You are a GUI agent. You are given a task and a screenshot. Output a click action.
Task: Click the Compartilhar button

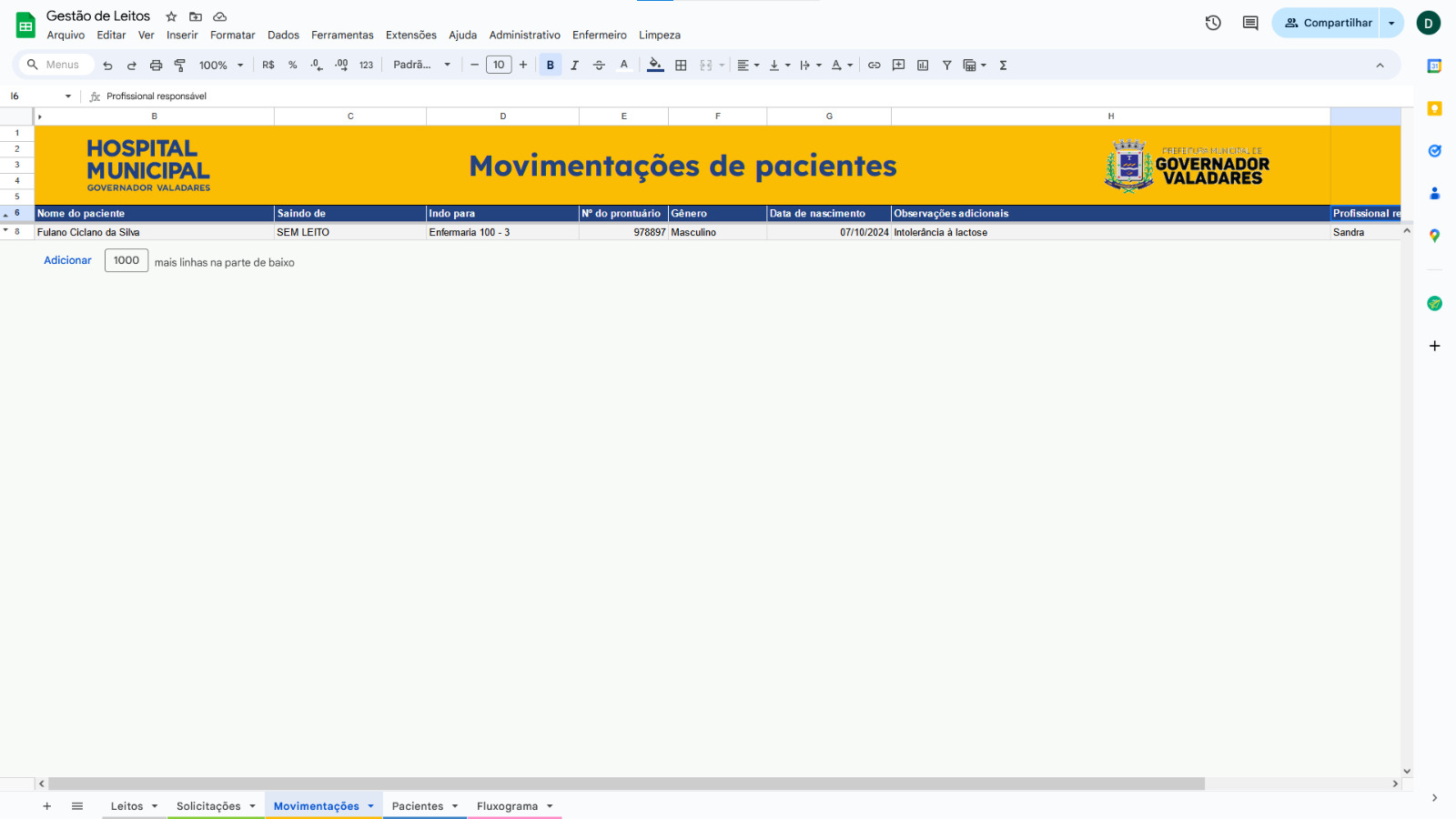(x=1328, y=23)
